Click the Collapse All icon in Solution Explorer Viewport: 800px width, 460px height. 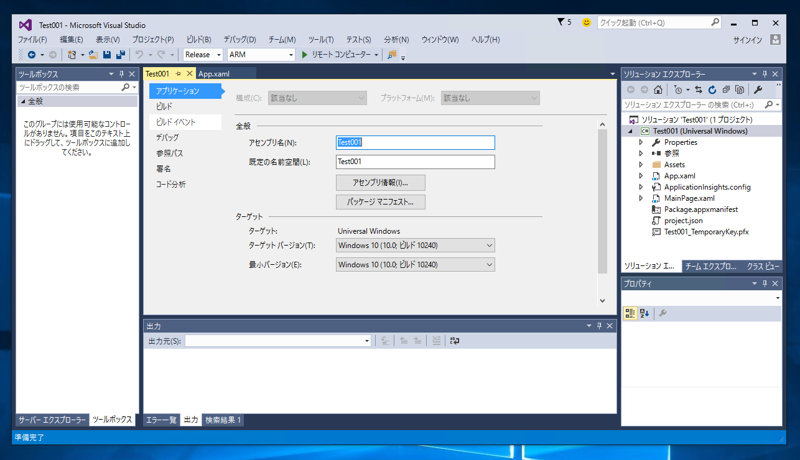click(x=726, y=90)
